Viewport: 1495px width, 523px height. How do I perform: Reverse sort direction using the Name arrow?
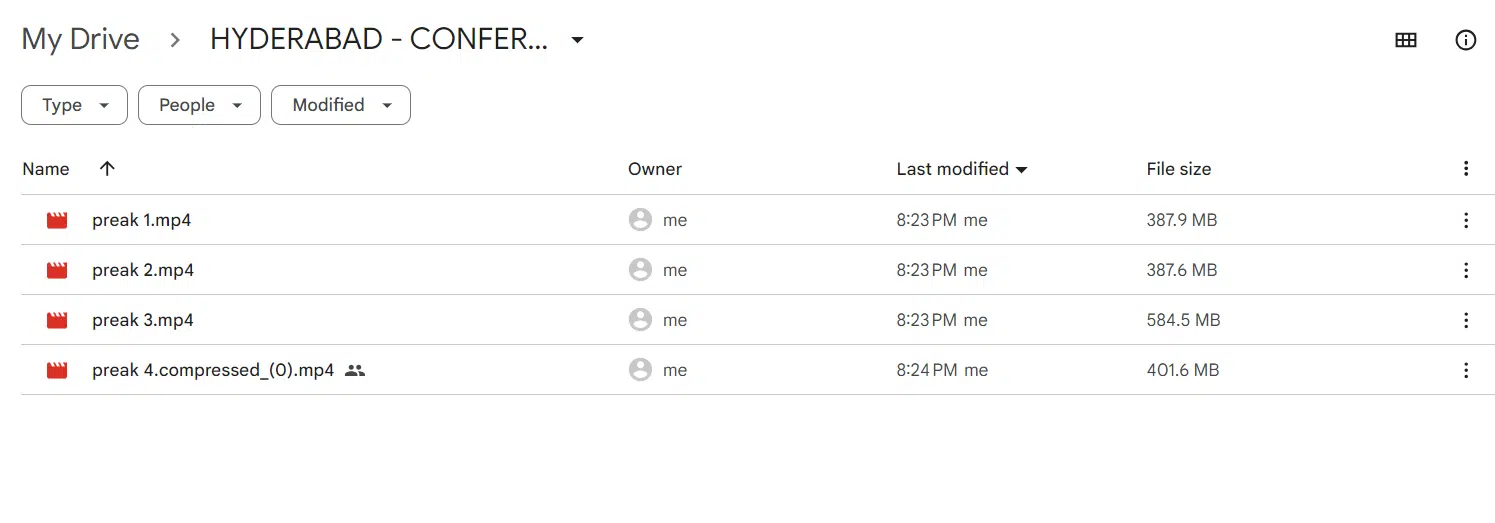pyautogui.click(x=108, y=169)
